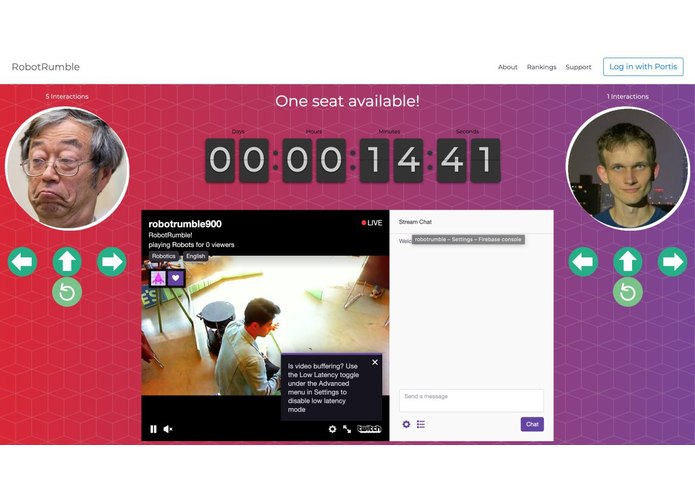Click the English tag
This screenshot has height=494, width=695.
[195, 256]
